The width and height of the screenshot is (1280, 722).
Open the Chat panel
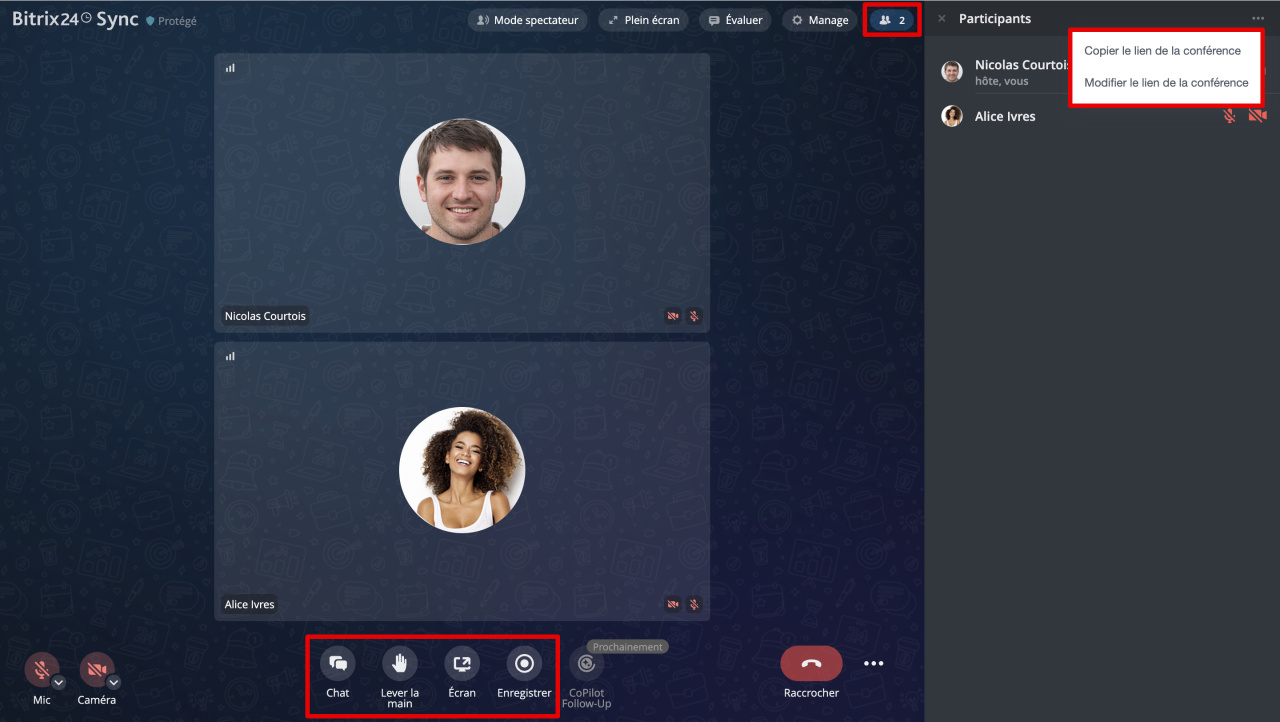click(338, 663)
